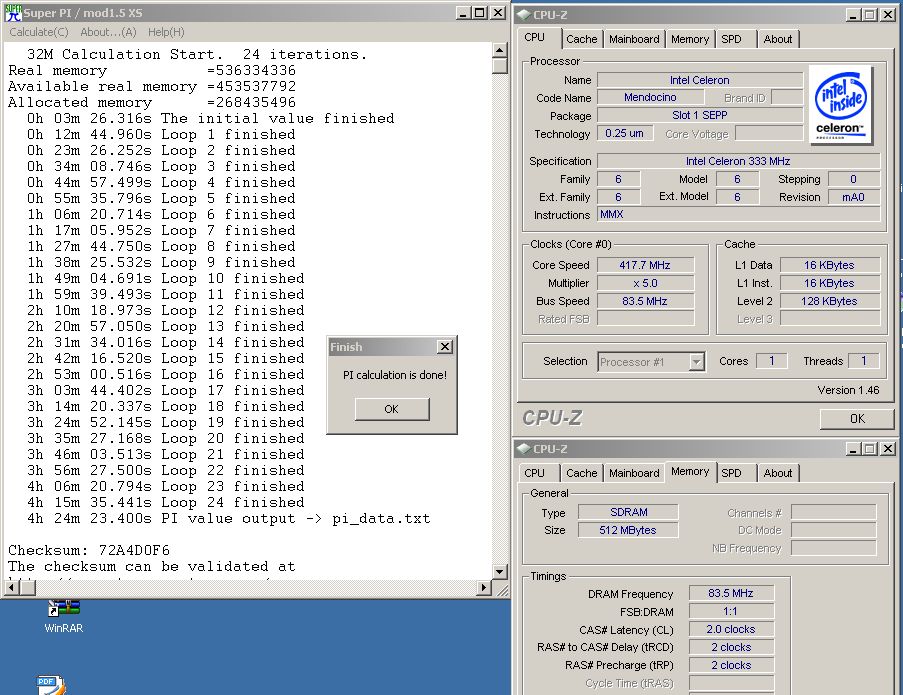Open the About...(A) menu in Super PI
Viewport: 903px width, 695px height.
[x=108, y=32]
